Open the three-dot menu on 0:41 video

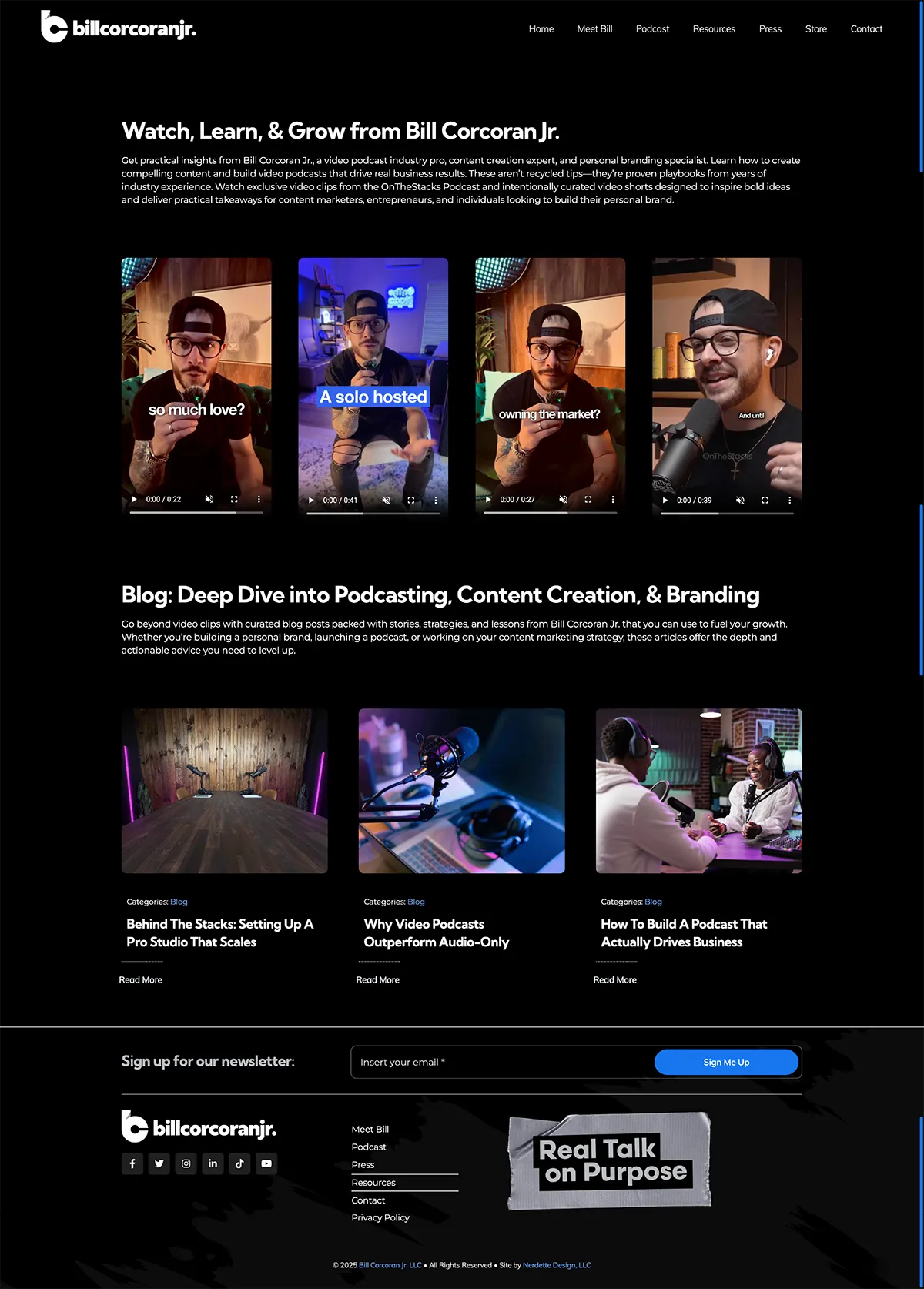coord(436,500)
